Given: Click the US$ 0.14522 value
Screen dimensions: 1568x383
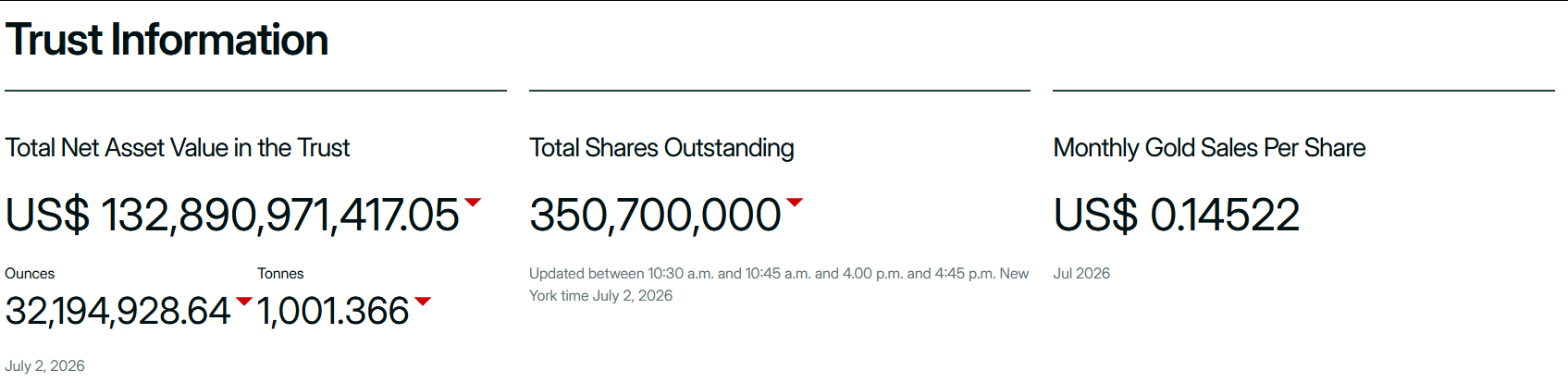Looking at the screenshot, I should click(x=1177, y=215).
